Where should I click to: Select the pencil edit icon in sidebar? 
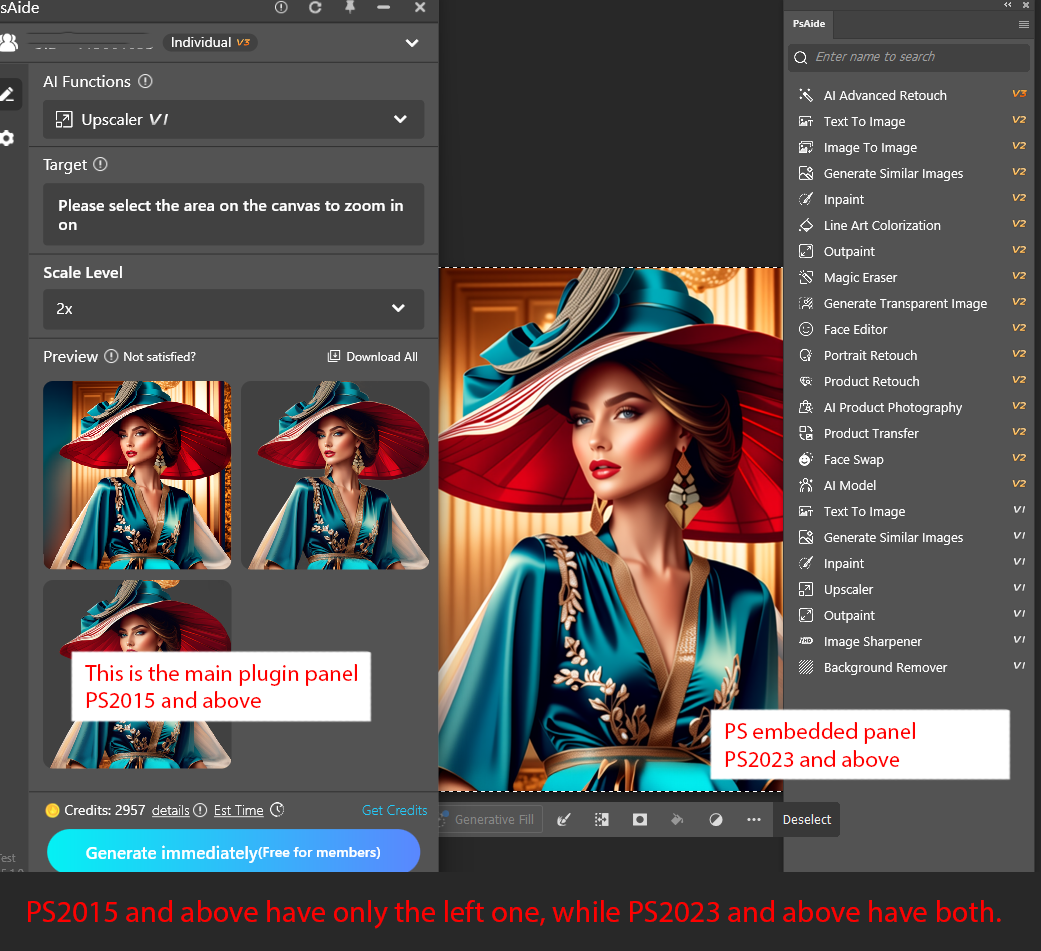(8, 95)
